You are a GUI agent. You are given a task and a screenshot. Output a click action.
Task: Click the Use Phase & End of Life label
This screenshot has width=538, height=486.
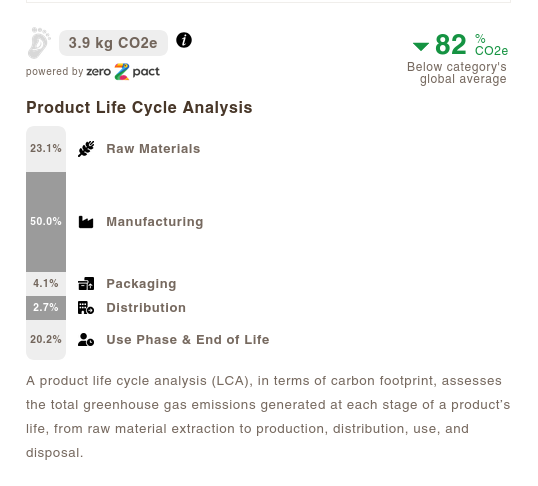point(188,339)
